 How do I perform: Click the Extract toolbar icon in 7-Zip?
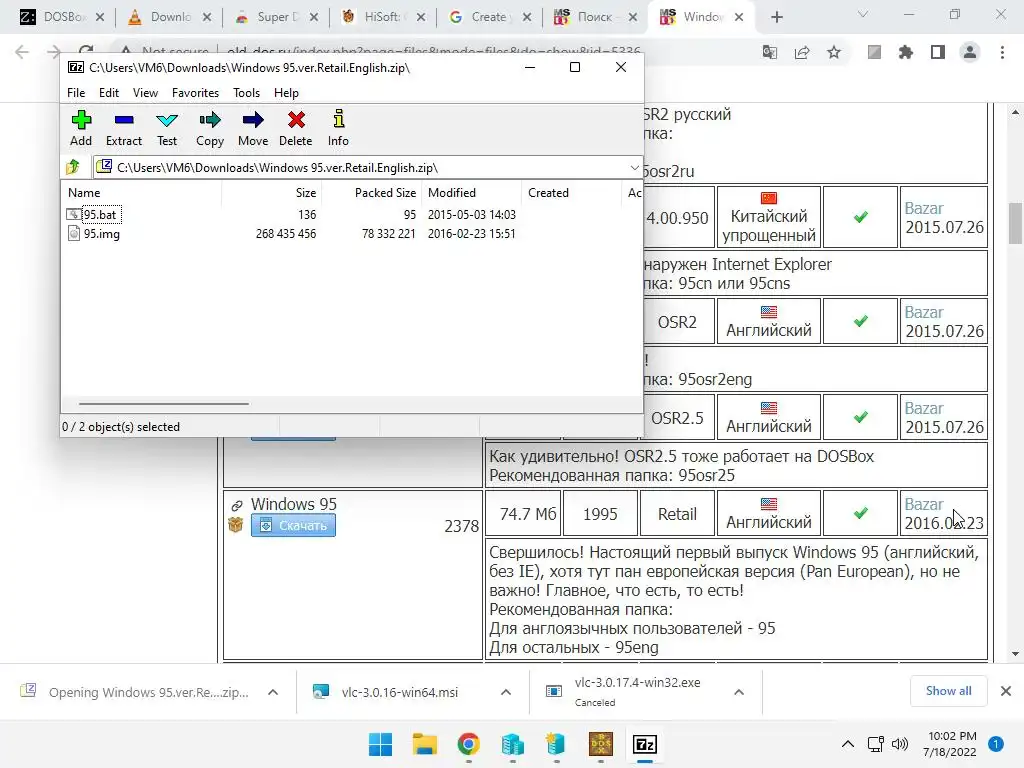pos(123,128)
